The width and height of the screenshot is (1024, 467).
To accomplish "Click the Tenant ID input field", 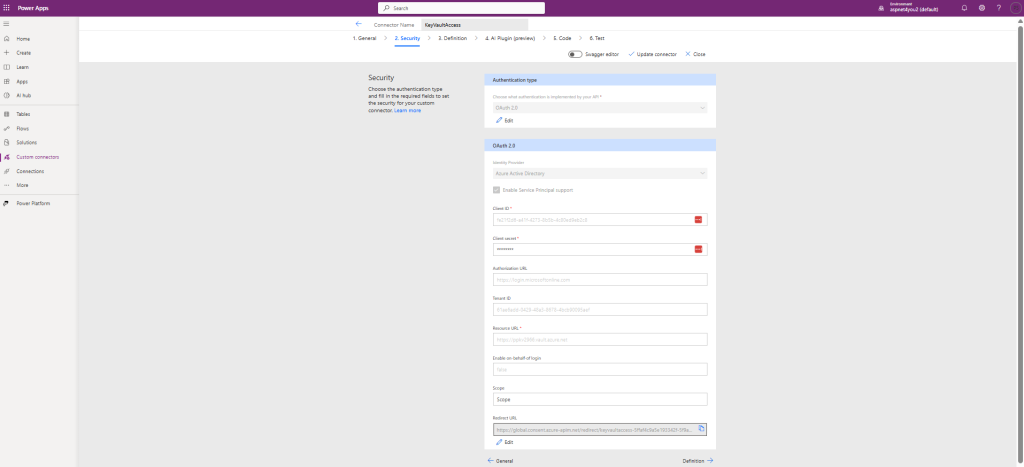I will click(x=600, y=310).
